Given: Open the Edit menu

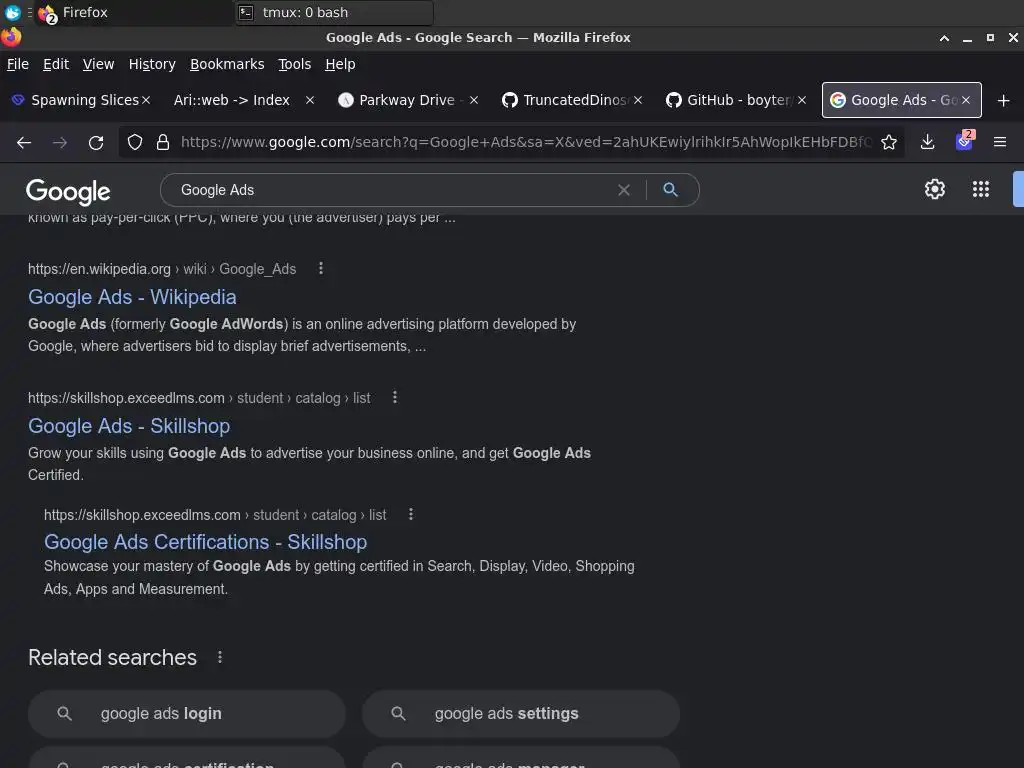Looking at the screenshot, I should (x=56, y=64).
